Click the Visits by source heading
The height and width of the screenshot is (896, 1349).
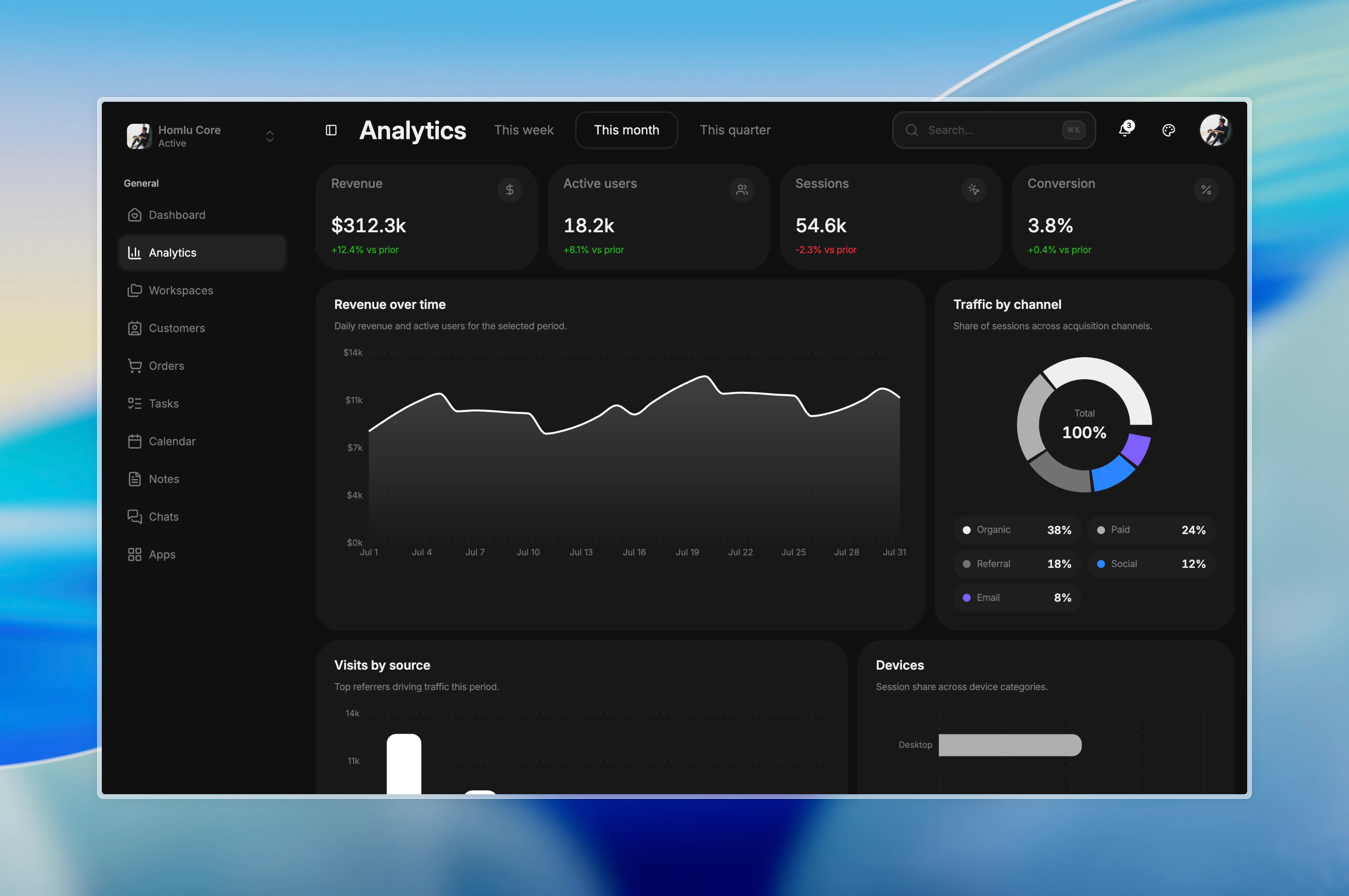[x=382, y=665]
